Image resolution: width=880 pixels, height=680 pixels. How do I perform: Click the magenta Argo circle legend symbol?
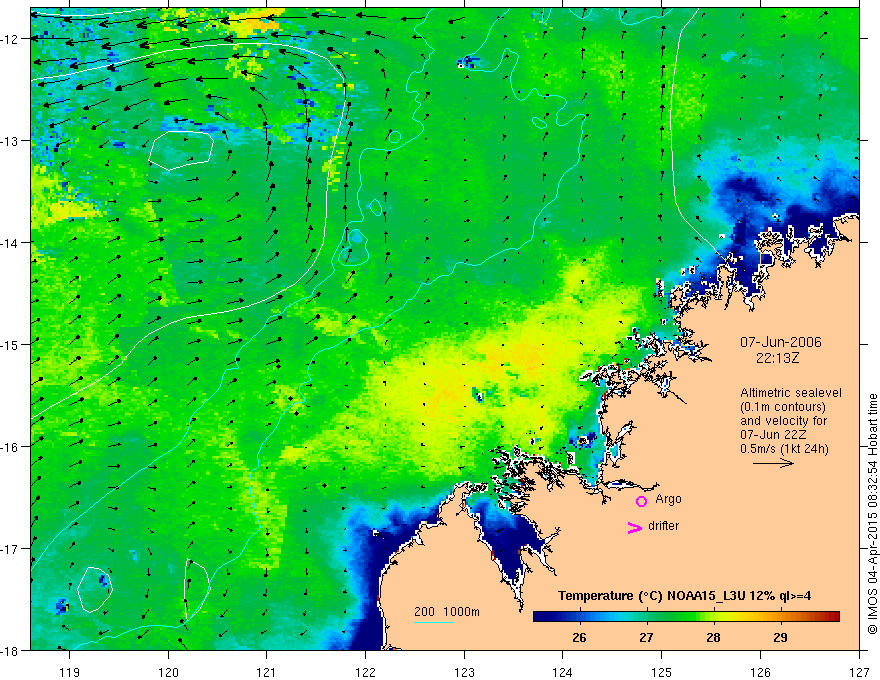tap(641, 501)
